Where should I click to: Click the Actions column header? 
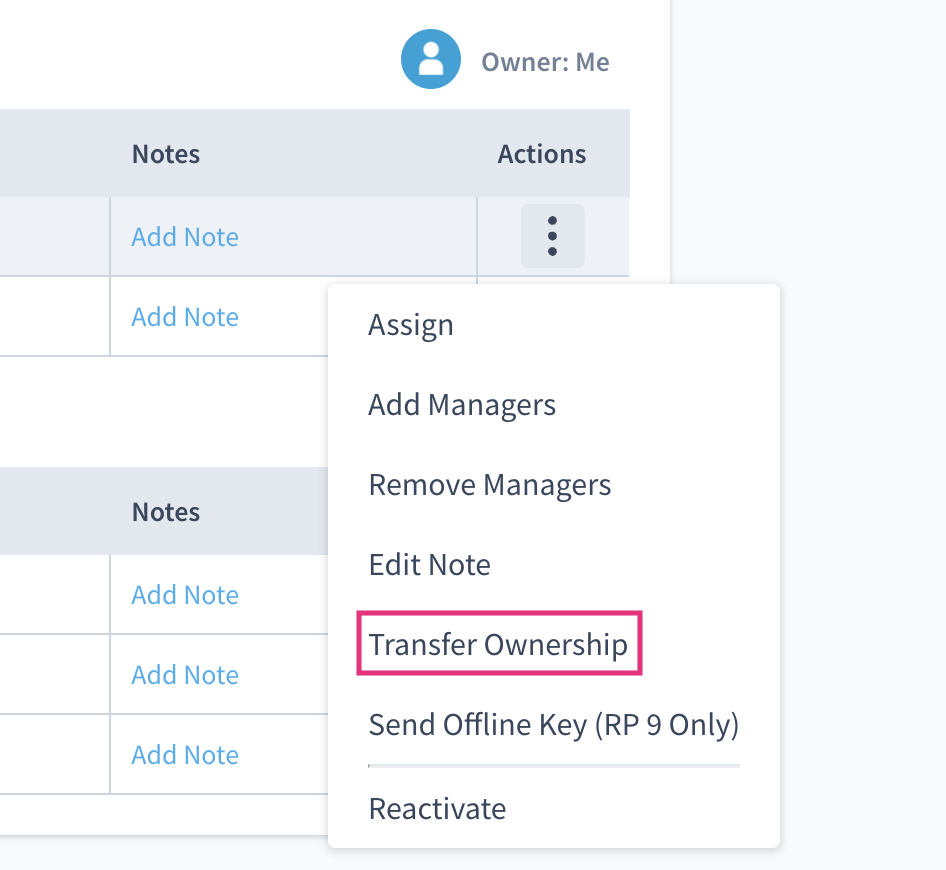[x=542, y=154]
